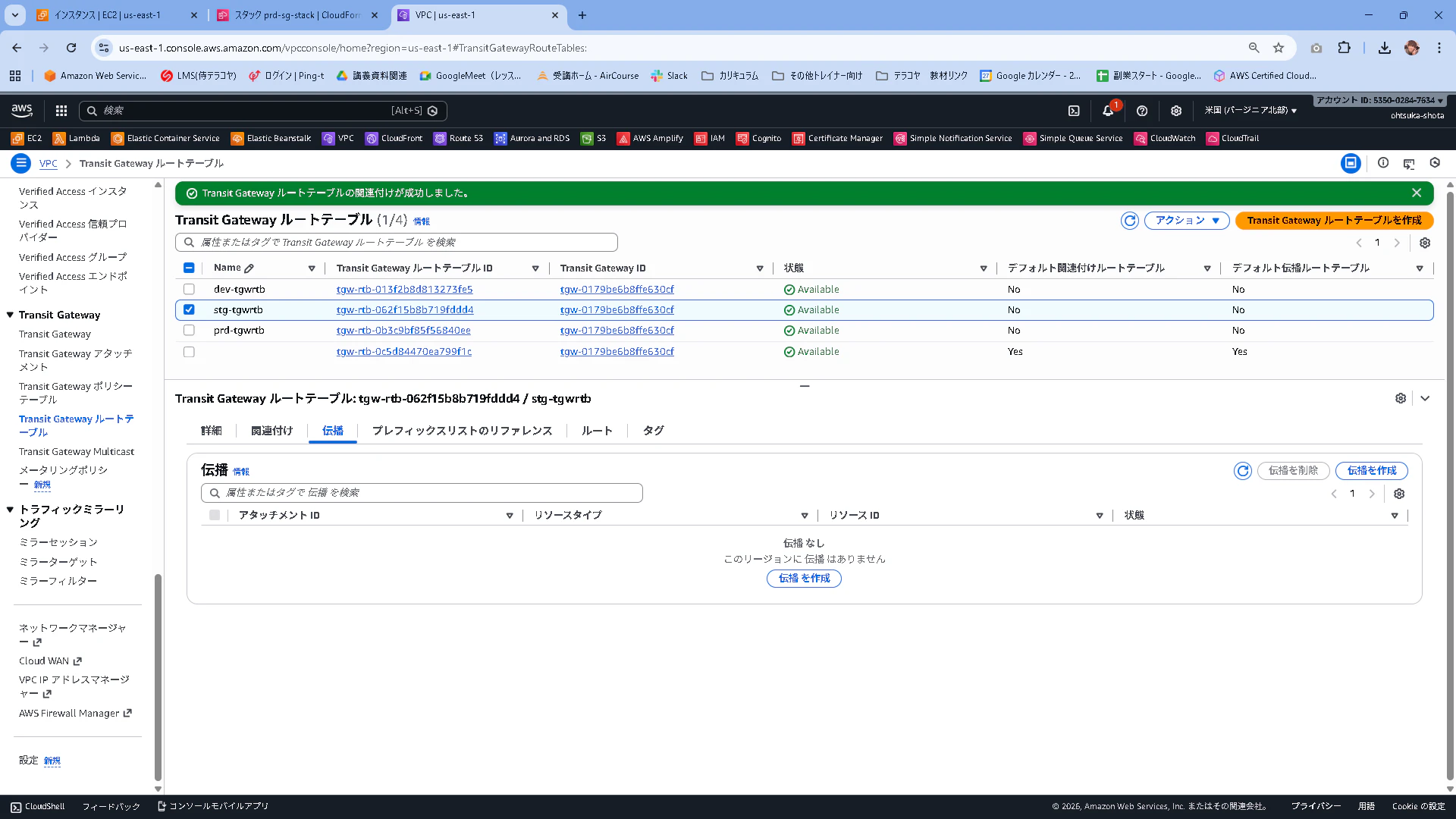Toggle the select-all header checkbox
This screenshot has width=1456, height=819.
[189, 268]
